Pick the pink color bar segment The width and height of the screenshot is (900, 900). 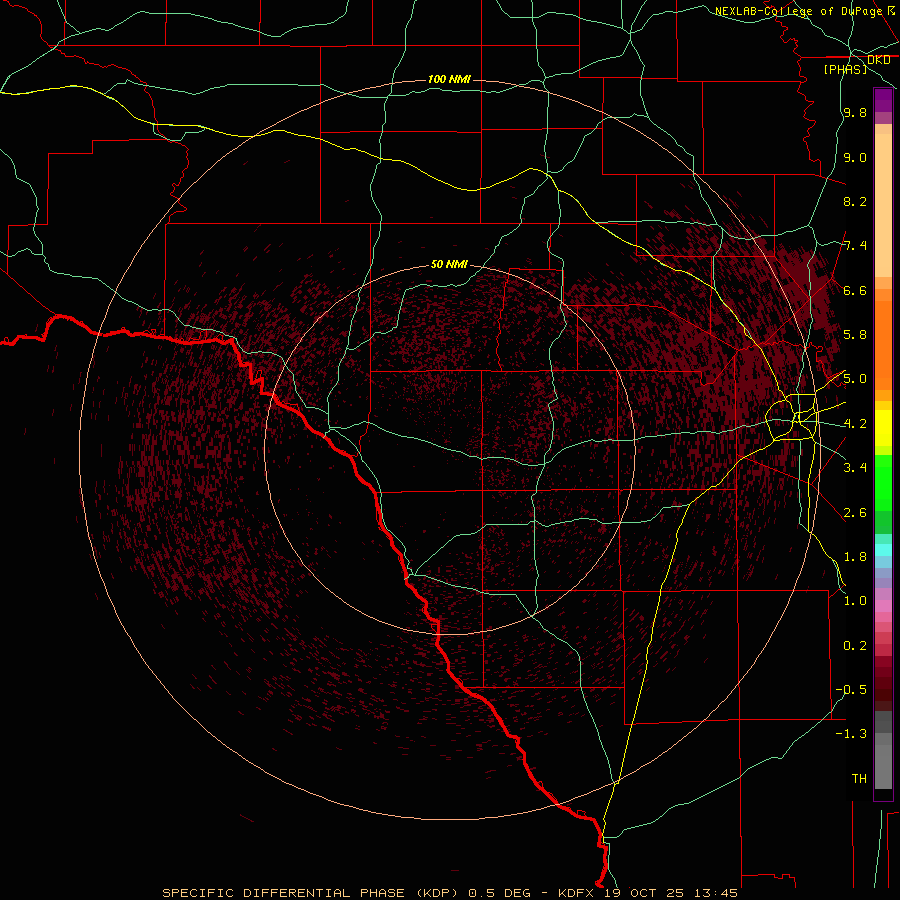(x=883, y=606)
